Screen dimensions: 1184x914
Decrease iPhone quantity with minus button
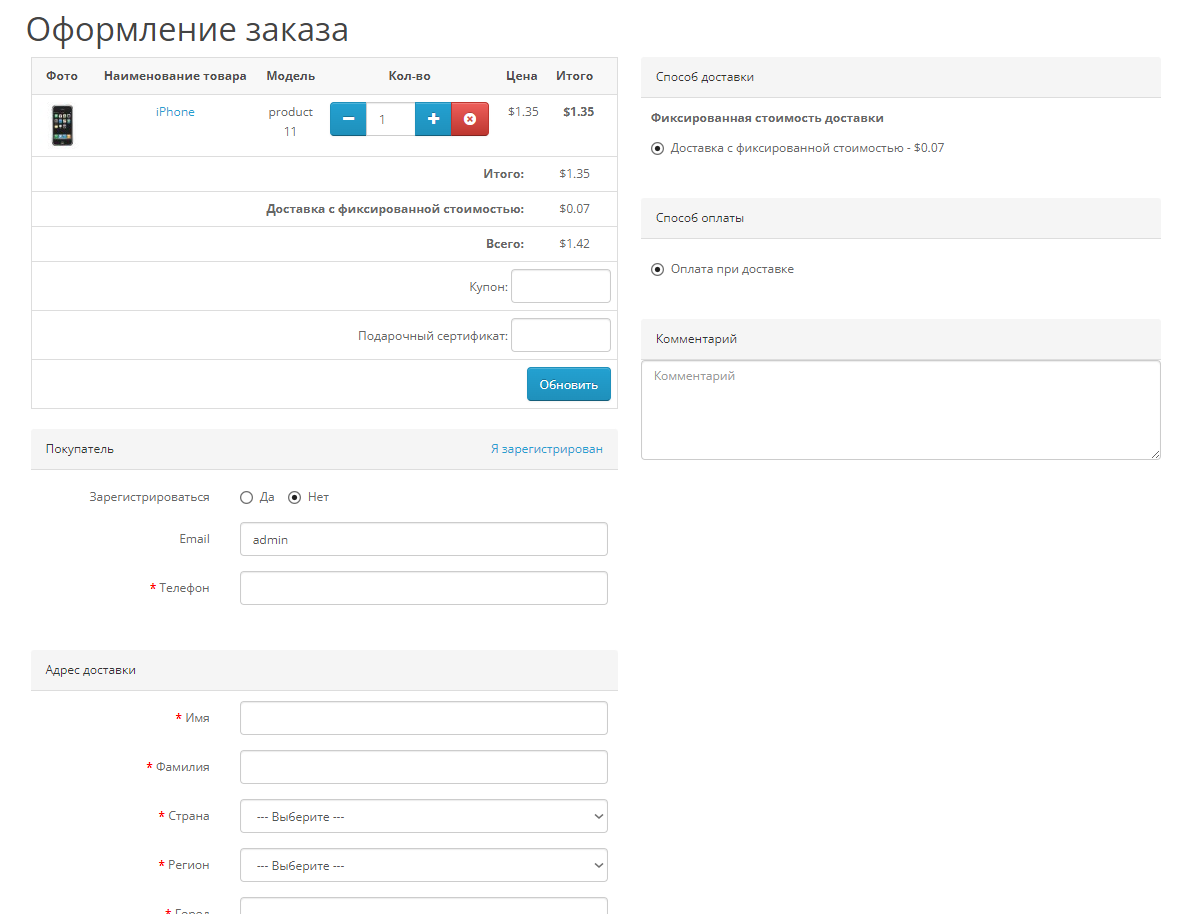[348, 119]
